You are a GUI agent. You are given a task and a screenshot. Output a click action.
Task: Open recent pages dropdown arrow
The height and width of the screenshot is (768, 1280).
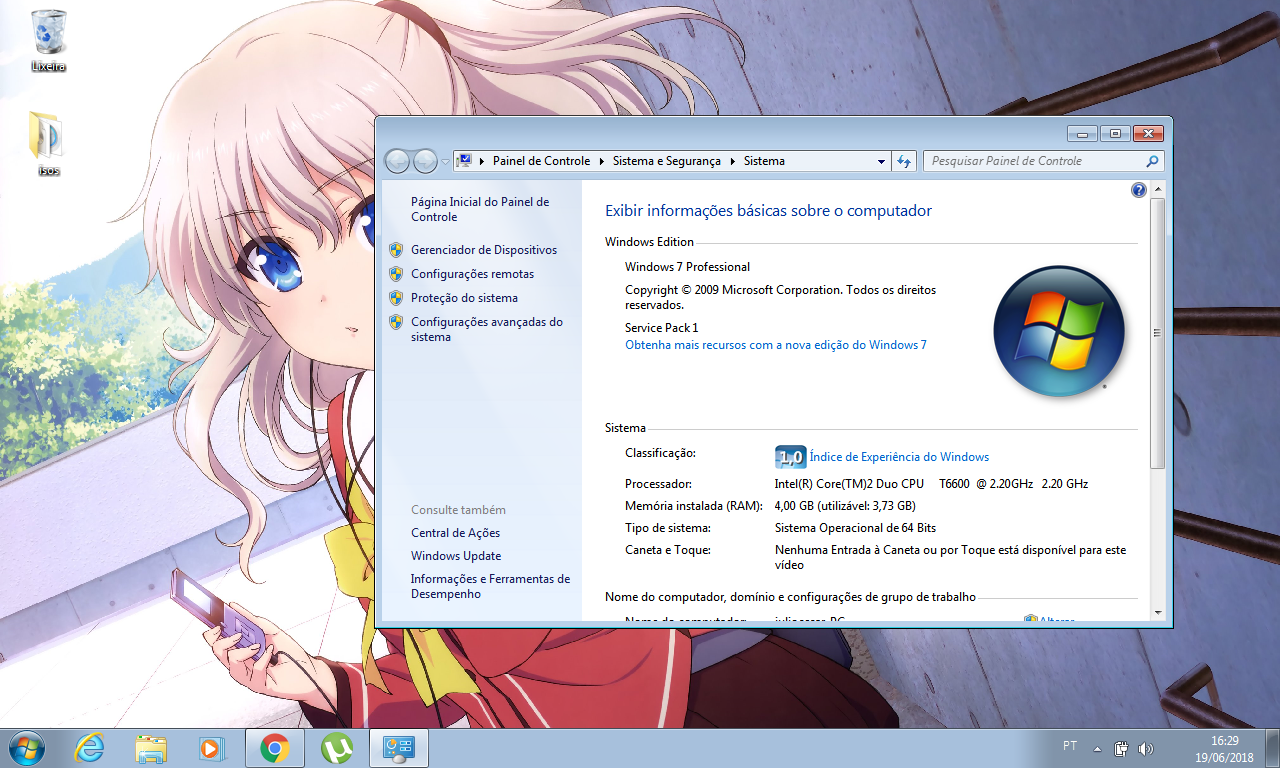point(446,162)
